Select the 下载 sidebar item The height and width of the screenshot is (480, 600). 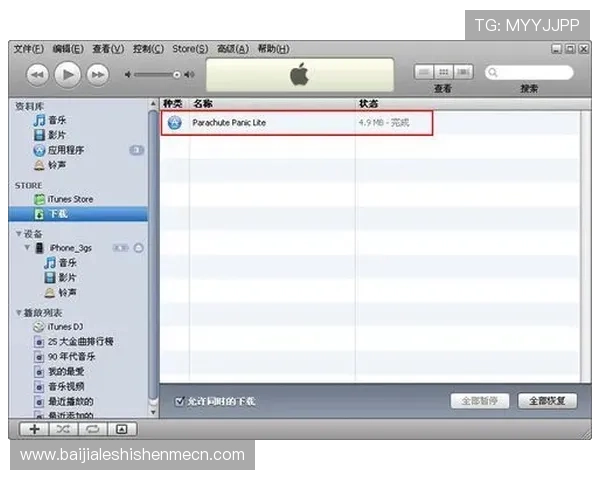click(x=78, y=214)
